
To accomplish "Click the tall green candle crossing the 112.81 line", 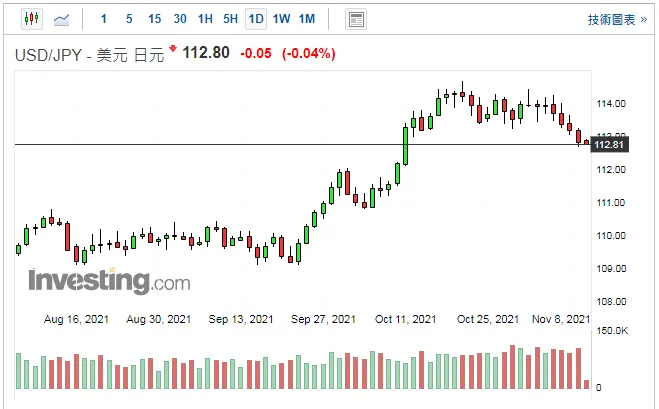I will (x=406, y=145).
